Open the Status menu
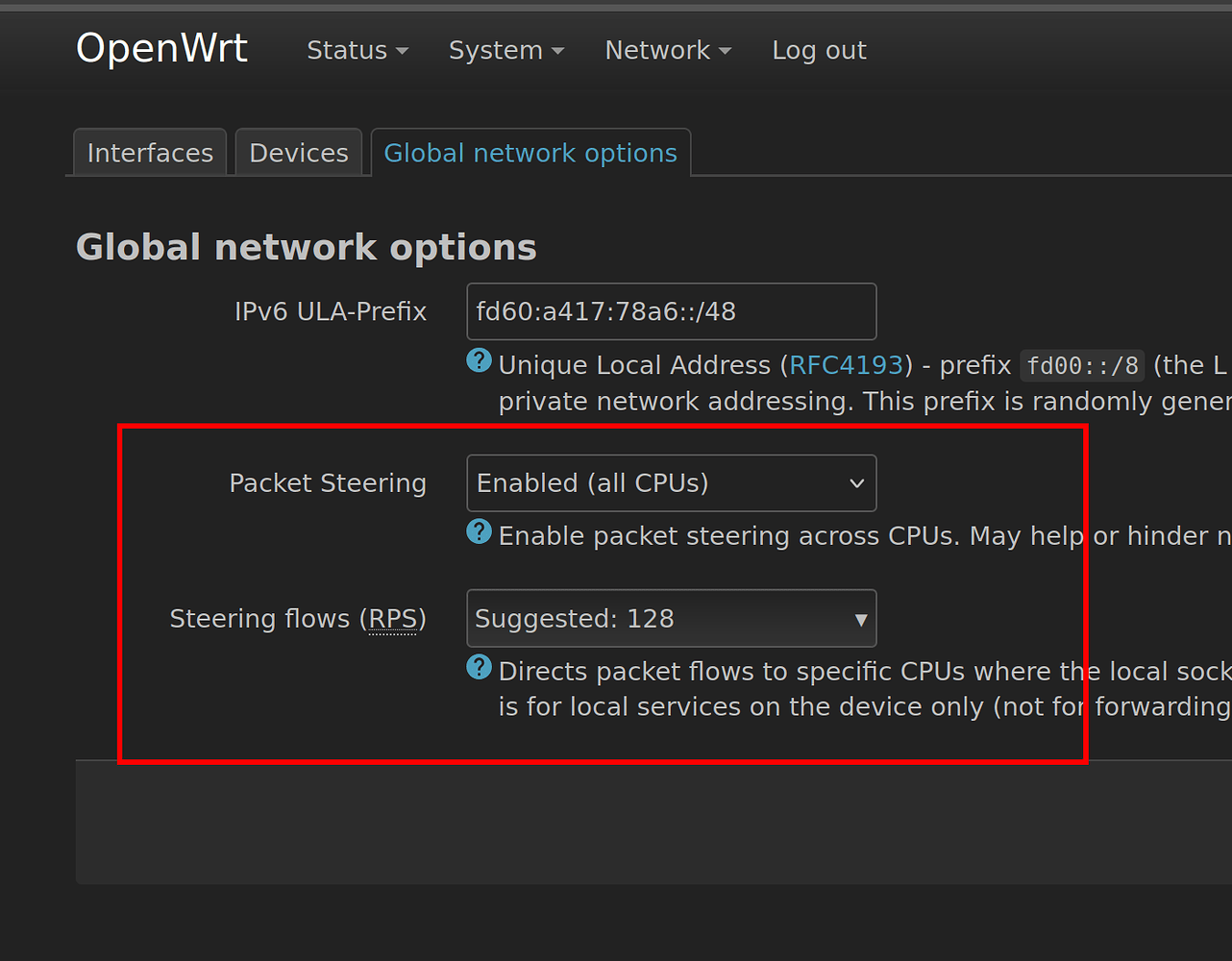This screenshot has width=1232, height=961. pos(347,50)
